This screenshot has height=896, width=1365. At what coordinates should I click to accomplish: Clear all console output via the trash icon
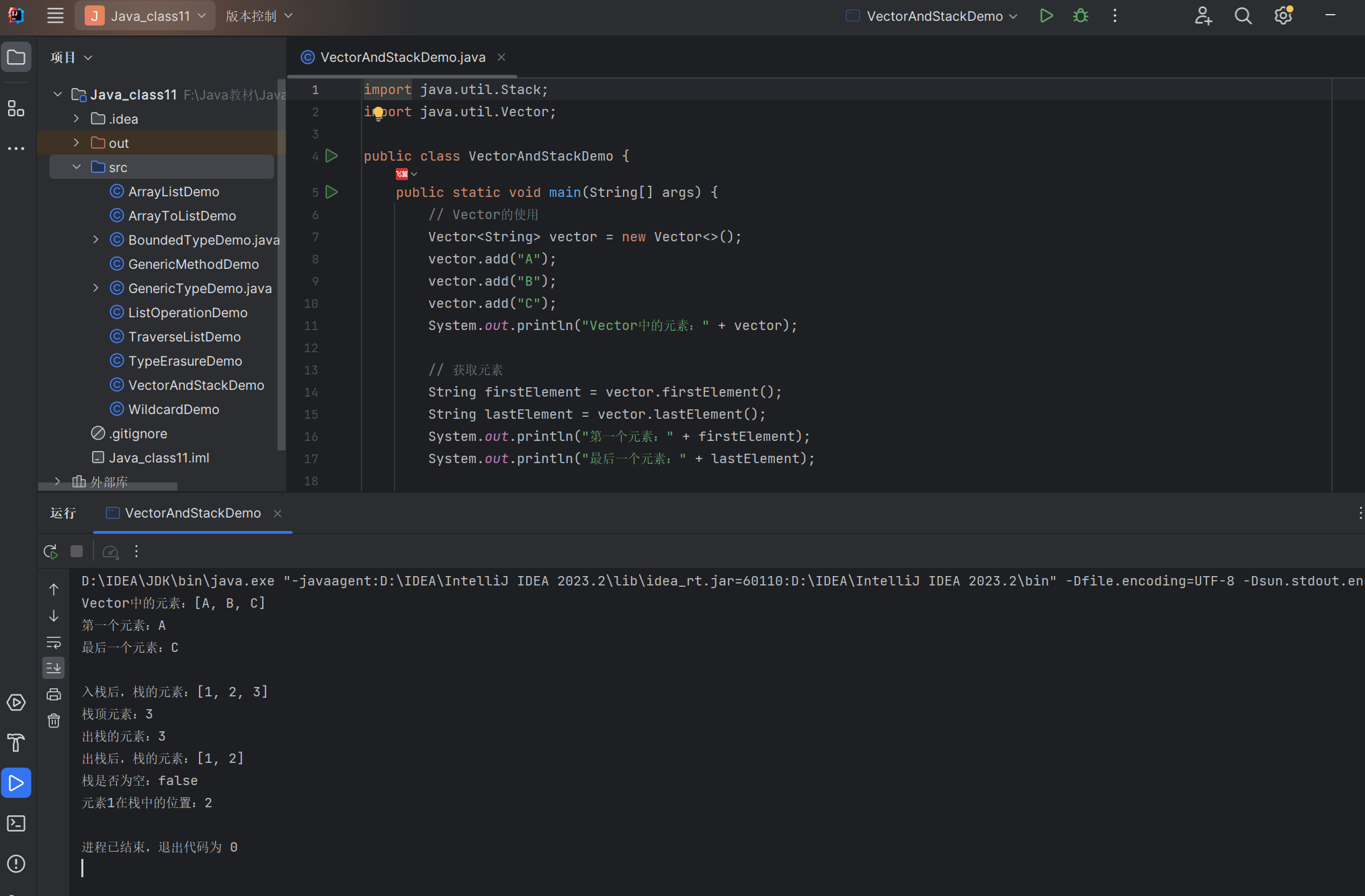(x=54, y=721)
